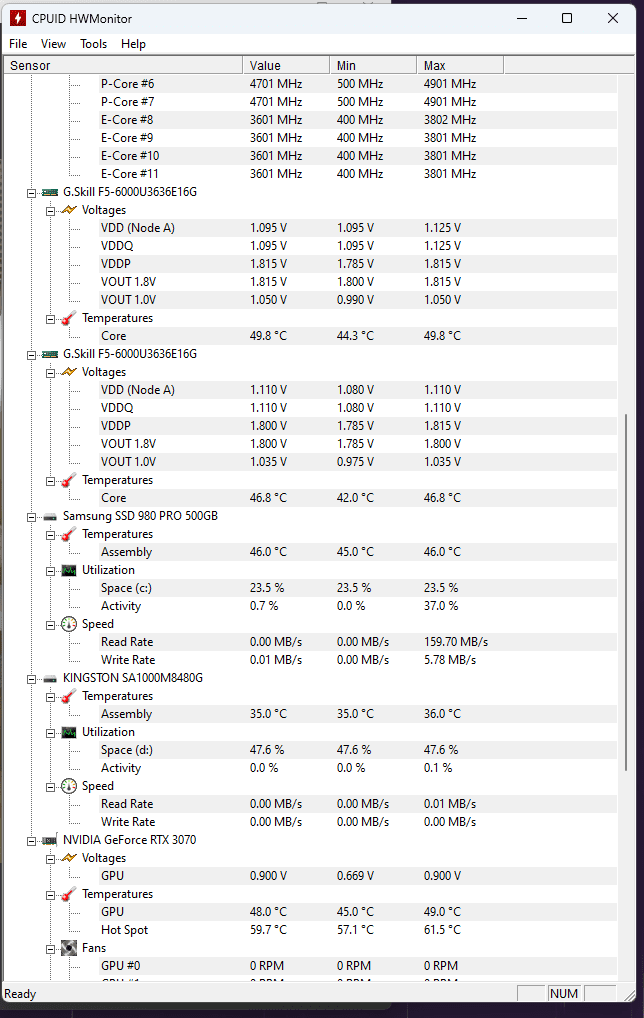Collapse Speed group under KINGSTON drive
The width and height of the screenshot is (644, 1018).
point(50,787)
